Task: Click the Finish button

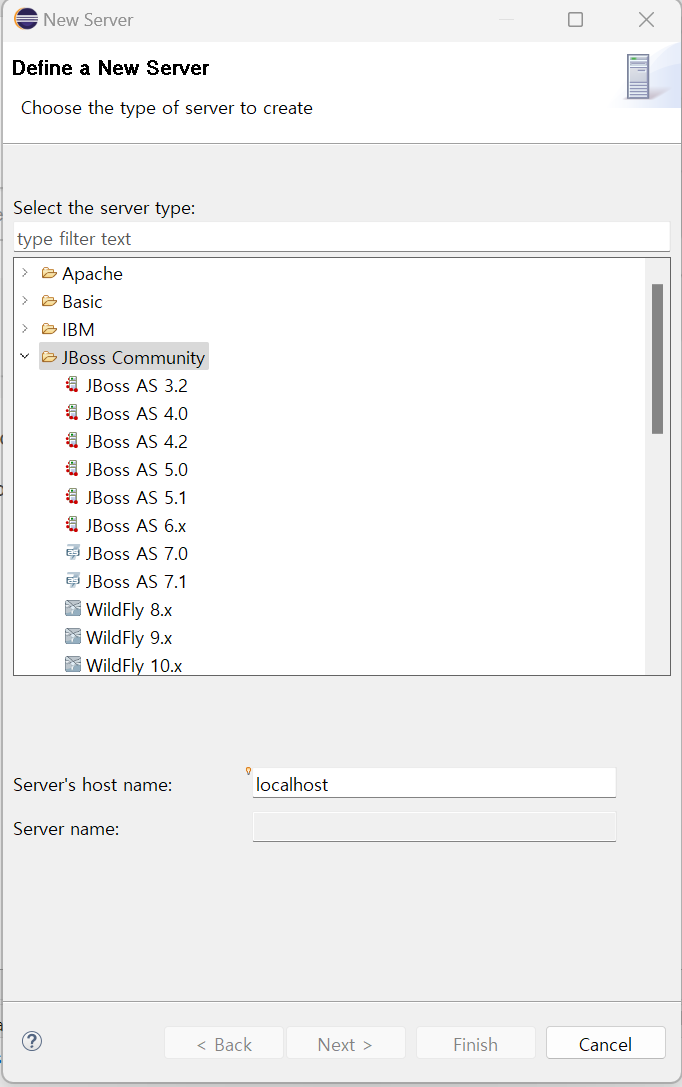Action: click(x=475, y=1043)
